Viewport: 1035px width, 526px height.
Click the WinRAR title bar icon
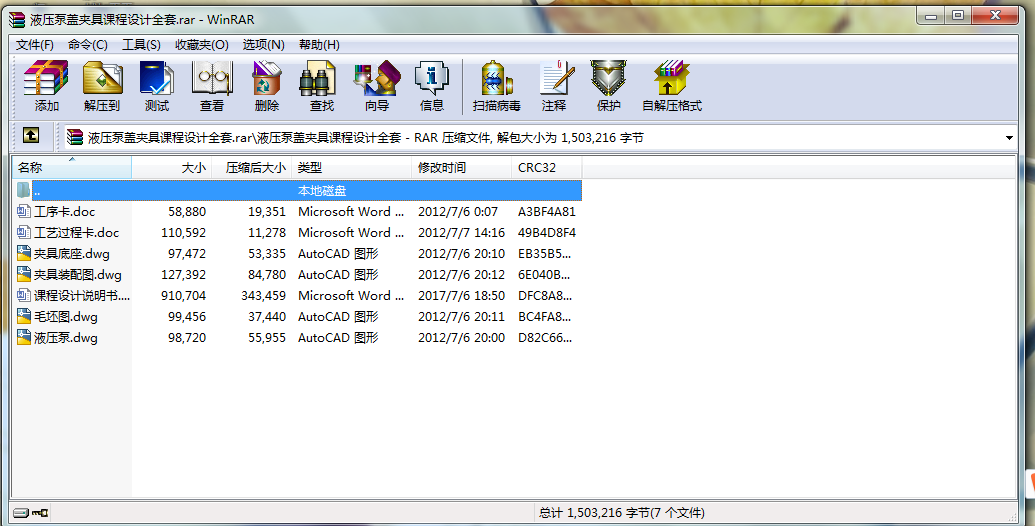(x=17, y=20)
